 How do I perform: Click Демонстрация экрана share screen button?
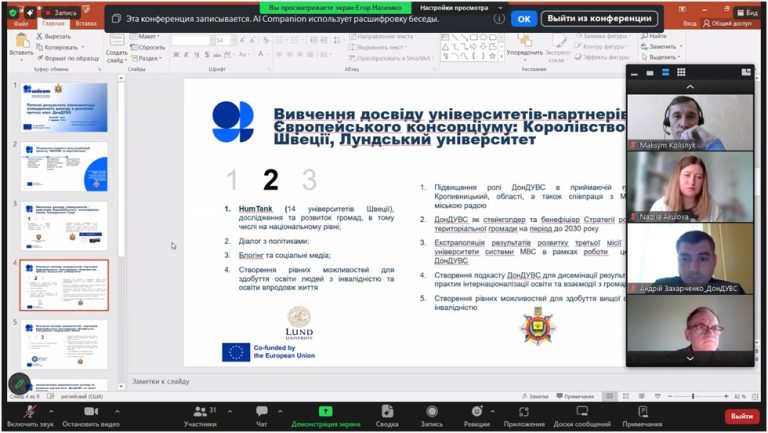click(x=326, y=416)
